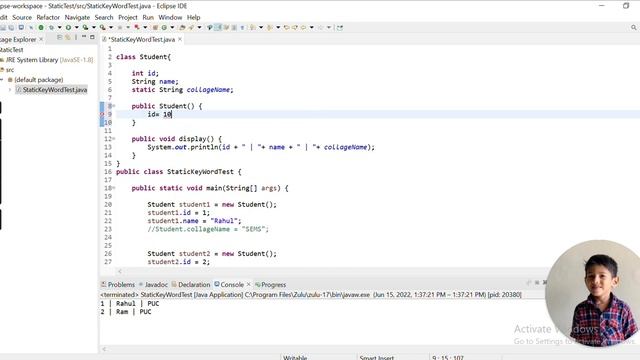Open Package Explorer View Menu dots

point(76,38)
